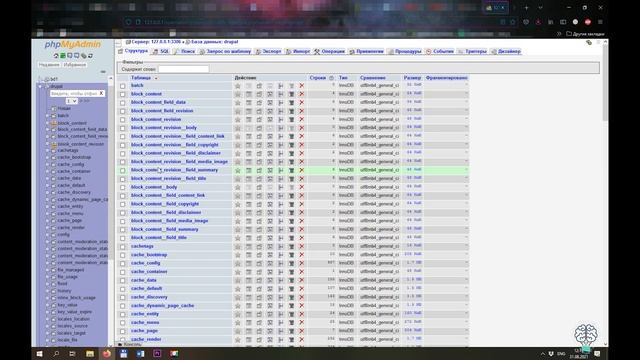
Task: Click search icon for block_content_field_revision
Action: tap(270, 111)
